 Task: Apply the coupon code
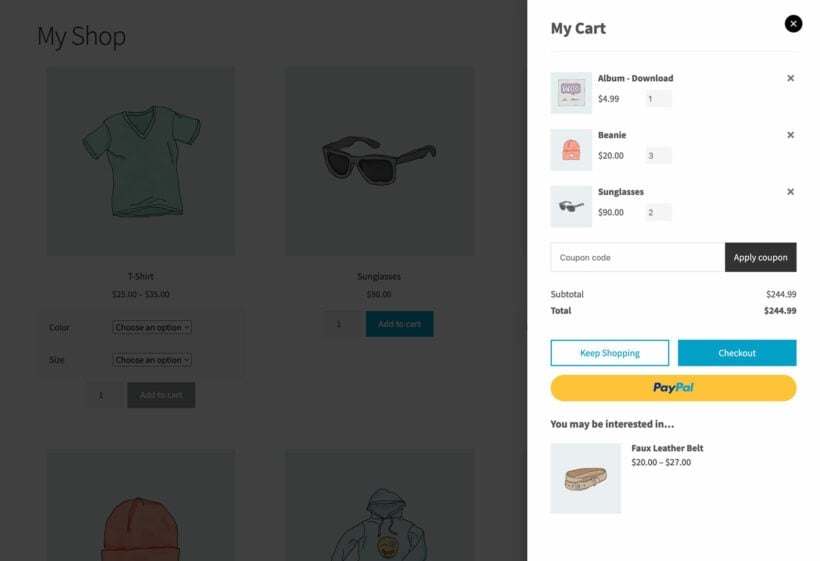click(x=760, y=257)
